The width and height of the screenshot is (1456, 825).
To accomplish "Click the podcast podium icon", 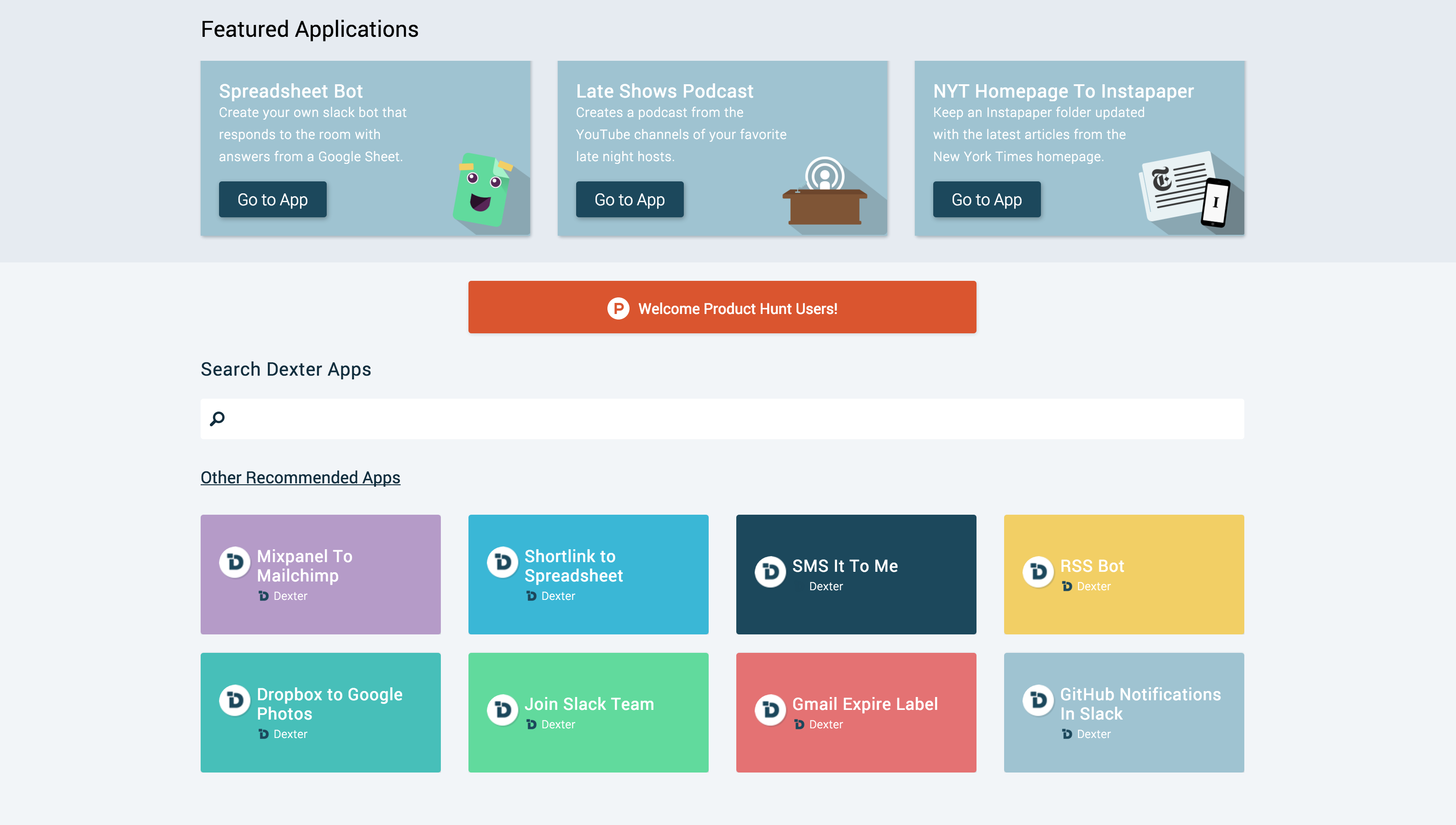I will point(824,192).
